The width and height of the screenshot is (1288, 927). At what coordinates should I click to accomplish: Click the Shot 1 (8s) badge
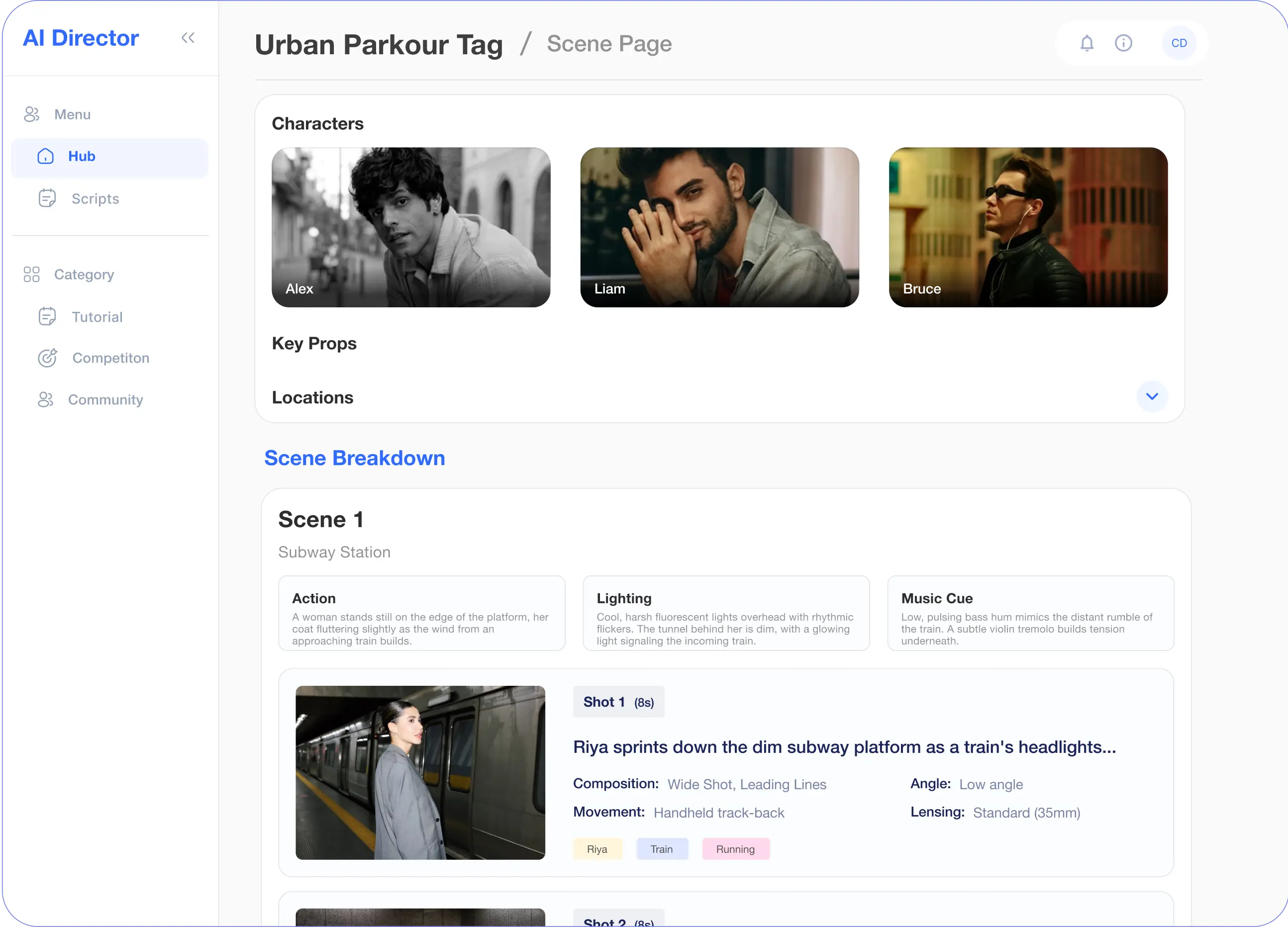point(618,702)
